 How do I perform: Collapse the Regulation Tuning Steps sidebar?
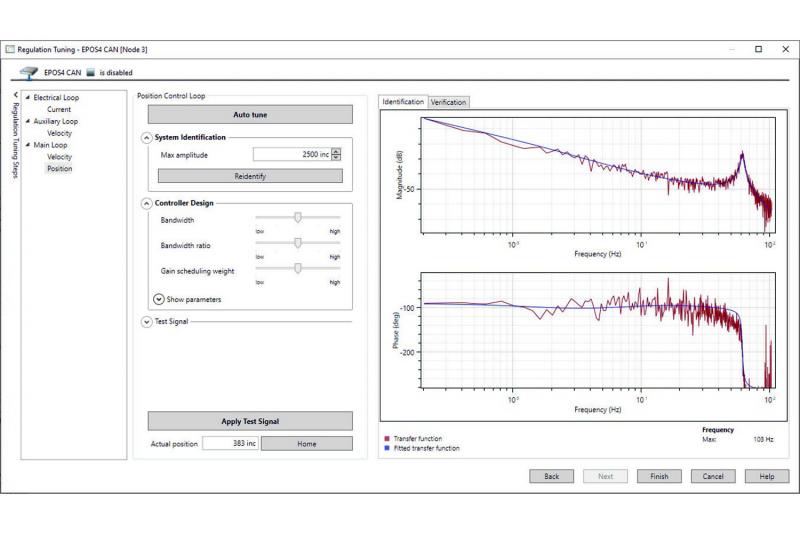(x=15, y=95)
